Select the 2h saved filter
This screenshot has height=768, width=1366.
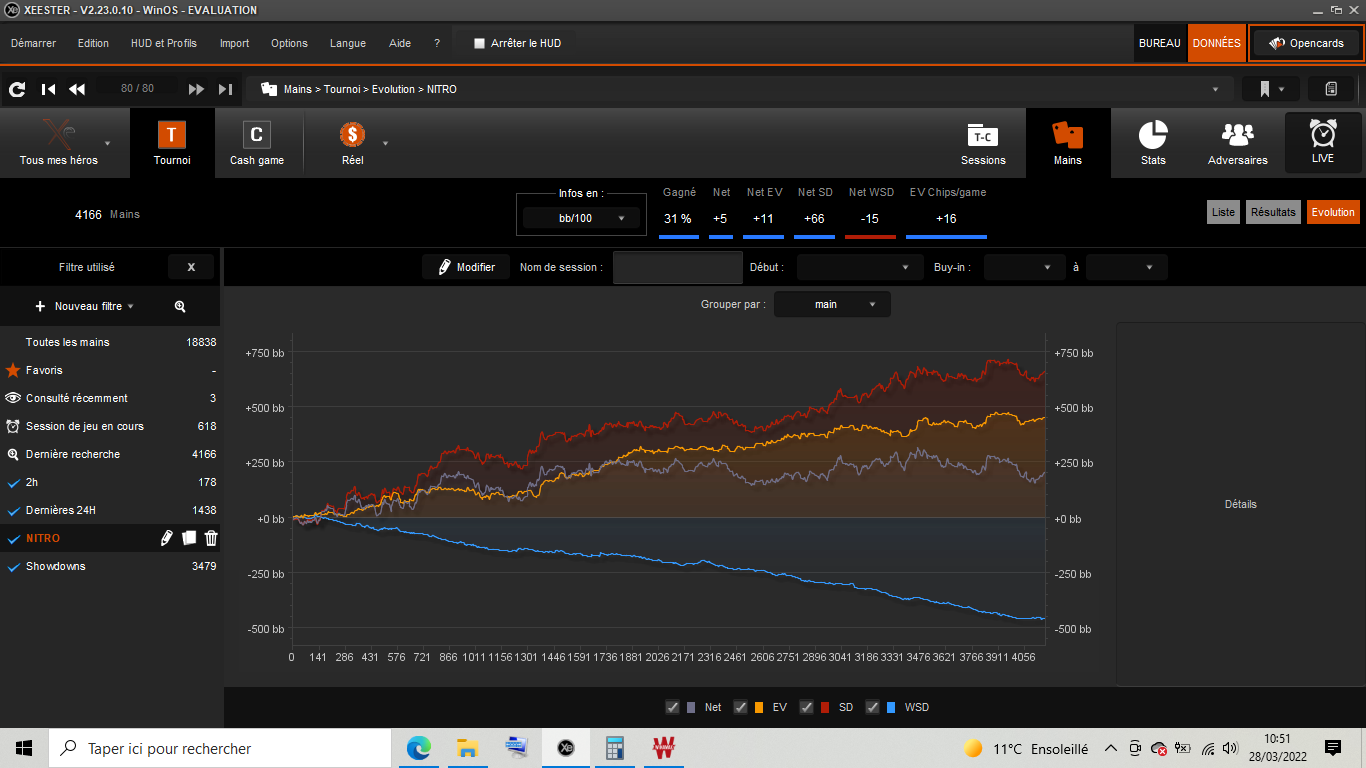(x=111, y=482)
